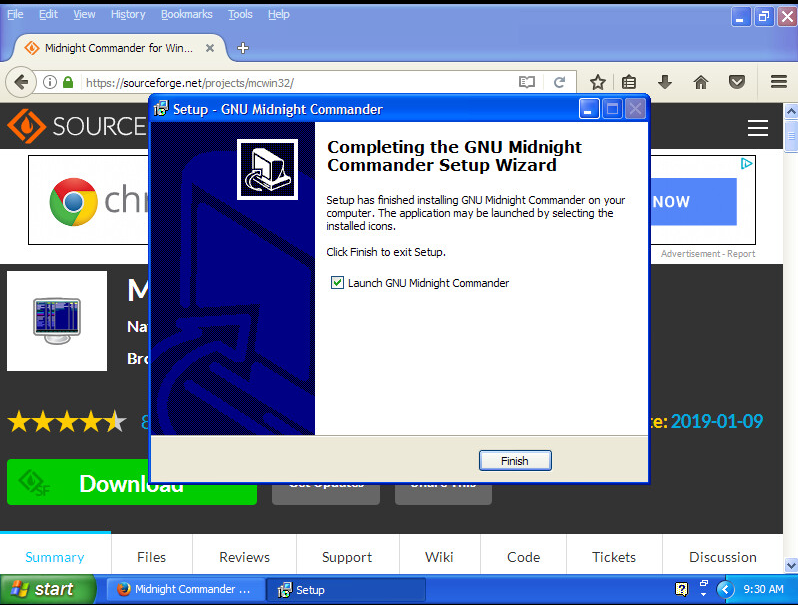Switch to the Support tab
The width and height of the screenshot is (798, 605).
[347, 557]
